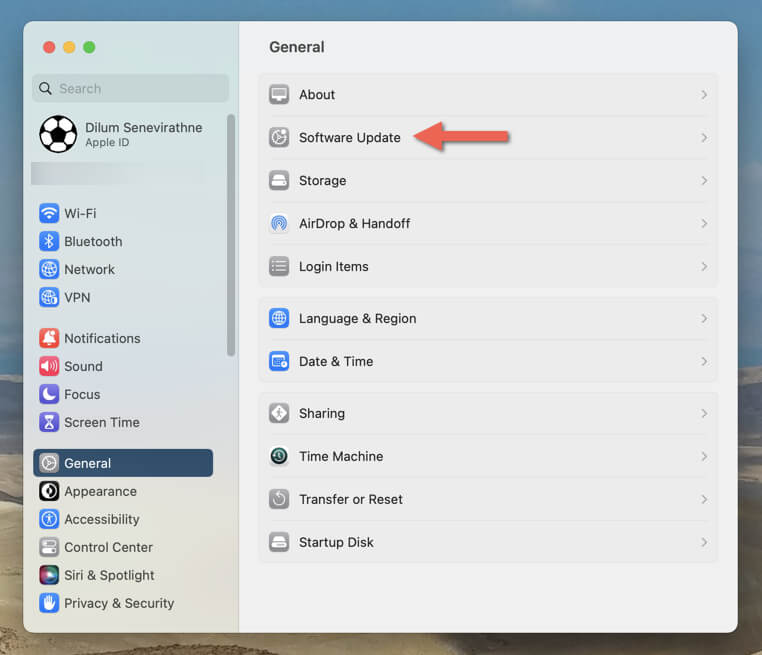Click the sidebar vertical scrollbar
Image resolution: width=762 pixels, height=655 pixels.
pyautogui.click(x=231, y=235)
